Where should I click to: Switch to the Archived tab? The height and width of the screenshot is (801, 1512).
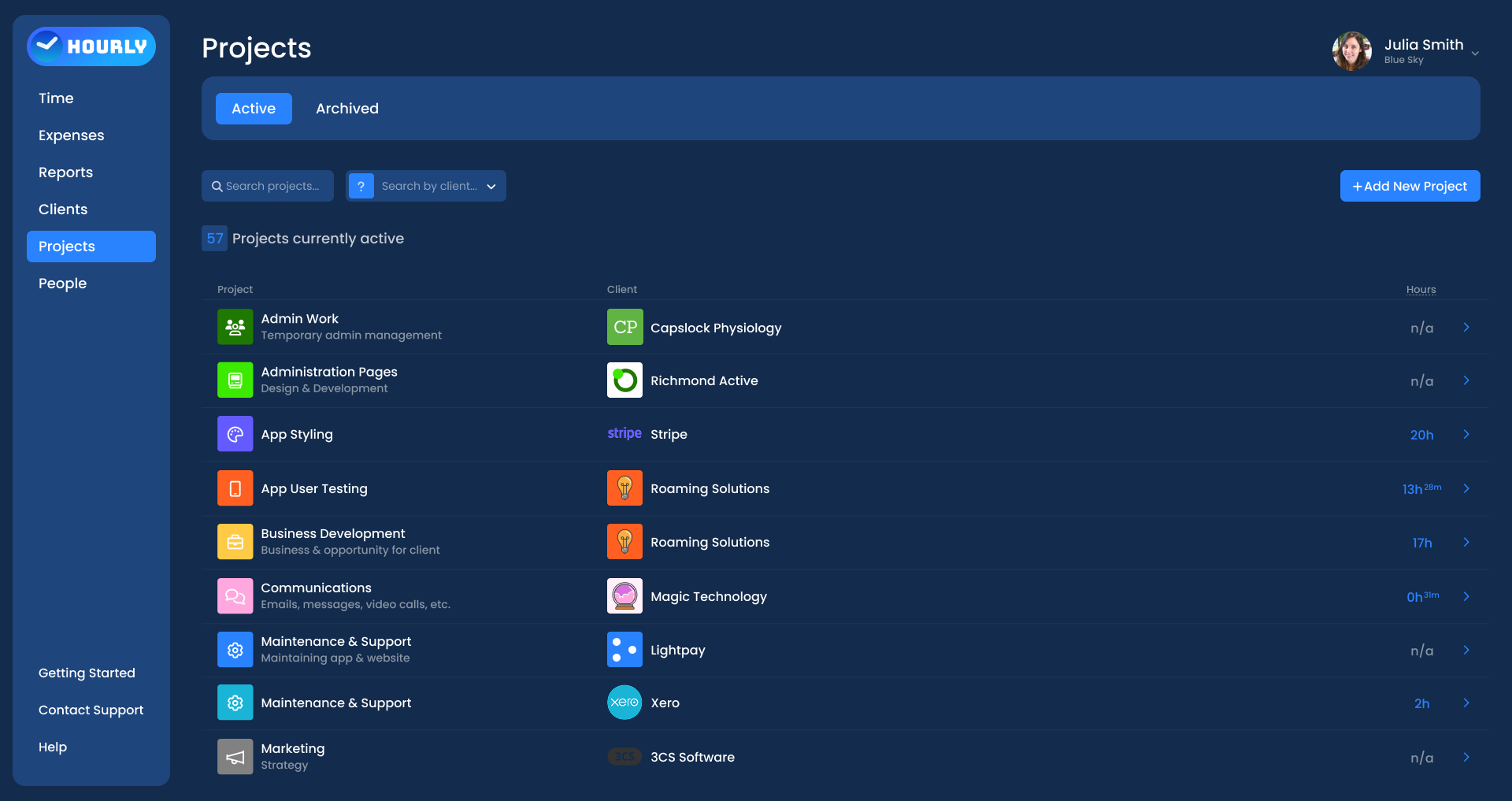click(x=347, y=109)
